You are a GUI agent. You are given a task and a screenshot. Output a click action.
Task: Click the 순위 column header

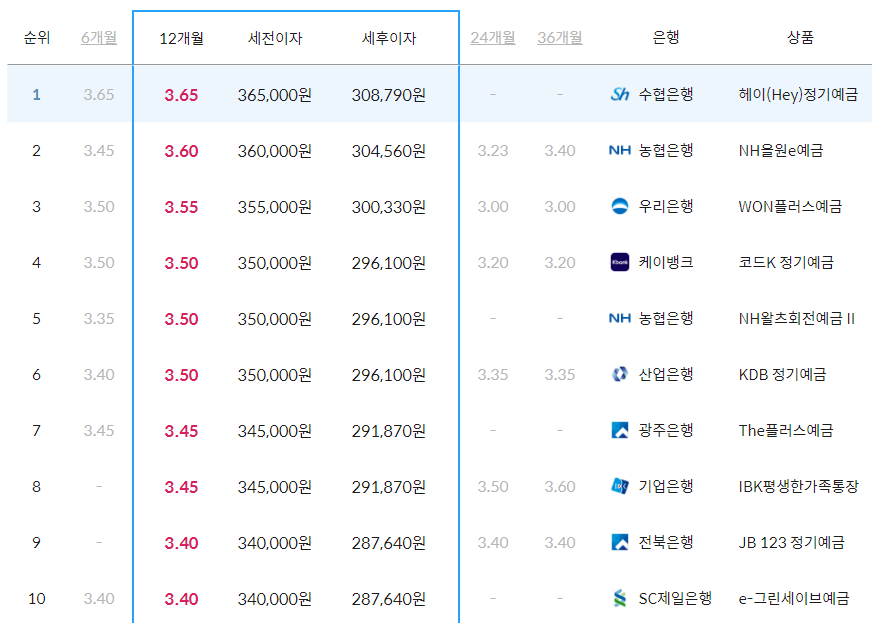(37, 38)
